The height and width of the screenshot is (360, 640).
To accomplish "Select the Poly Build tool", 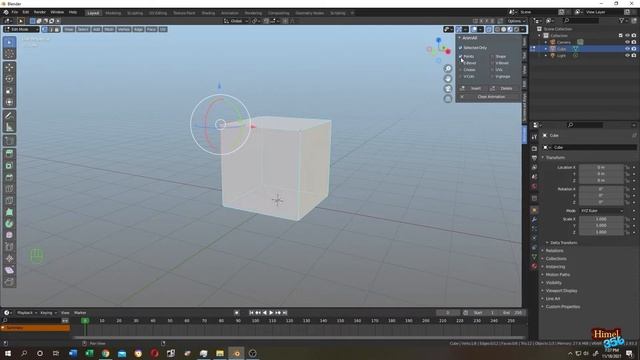I will (9, 212).
